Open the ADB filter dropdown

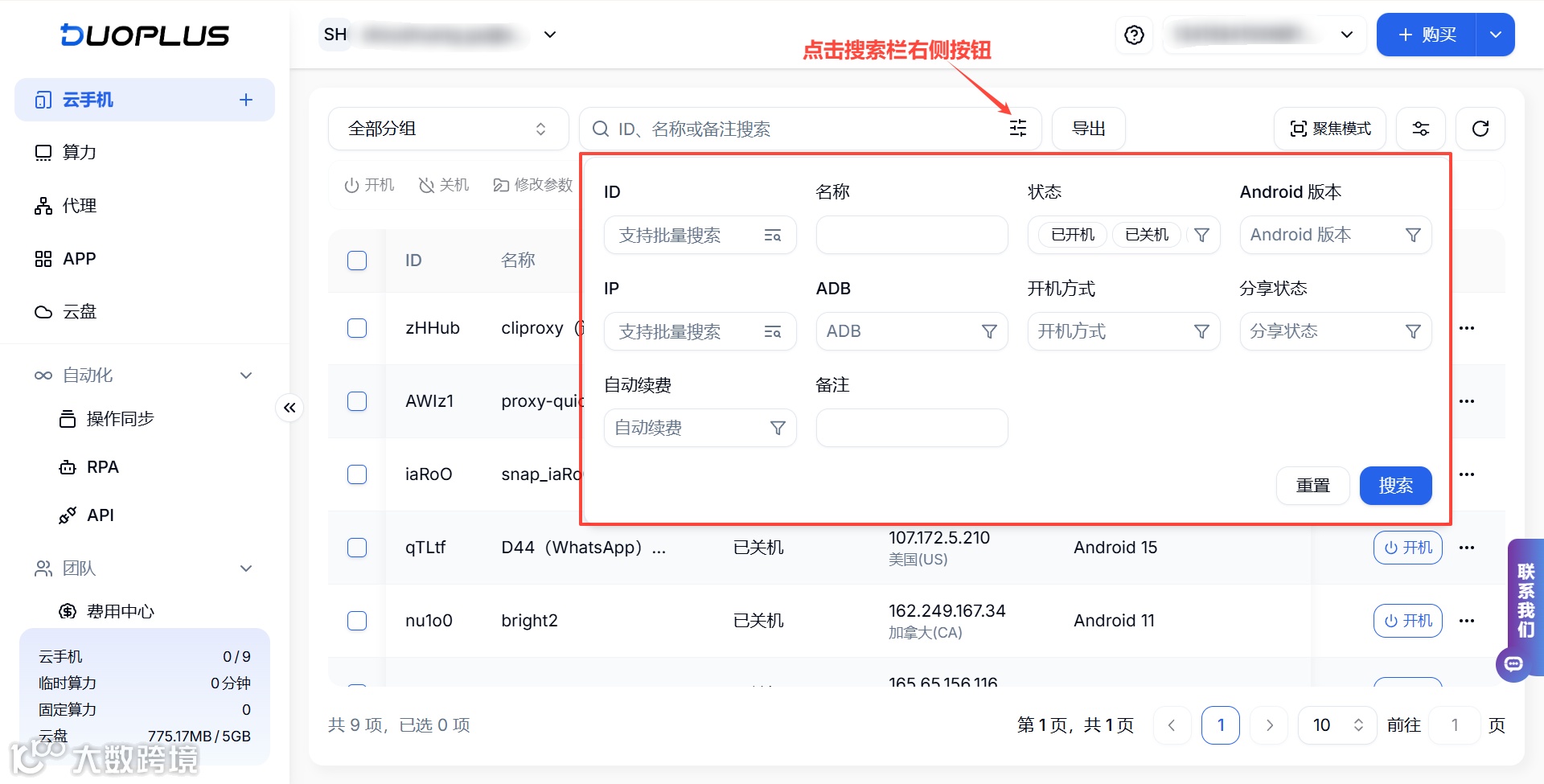pyautogui.click(x=912, y=331)
